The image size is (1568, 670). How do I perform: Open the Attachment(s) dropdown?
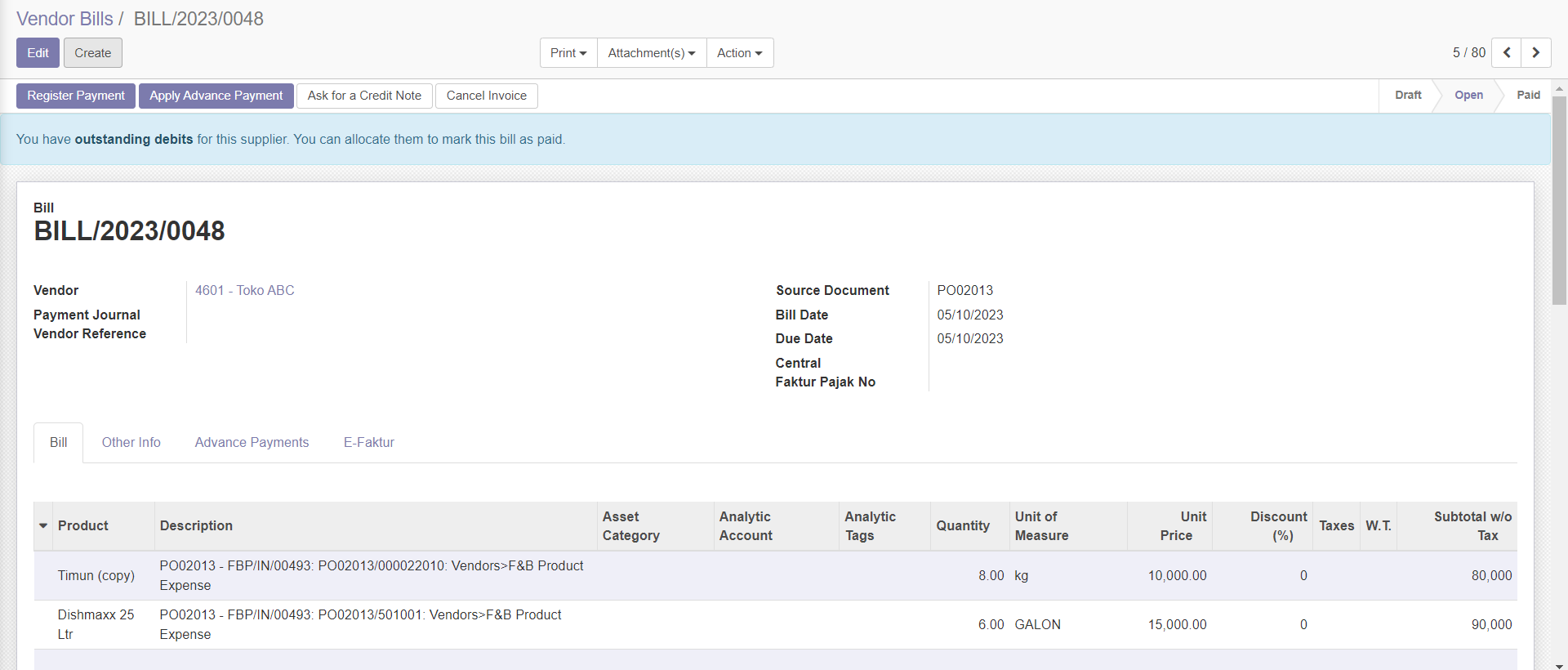pyautogui.click(x=652, y=52)
